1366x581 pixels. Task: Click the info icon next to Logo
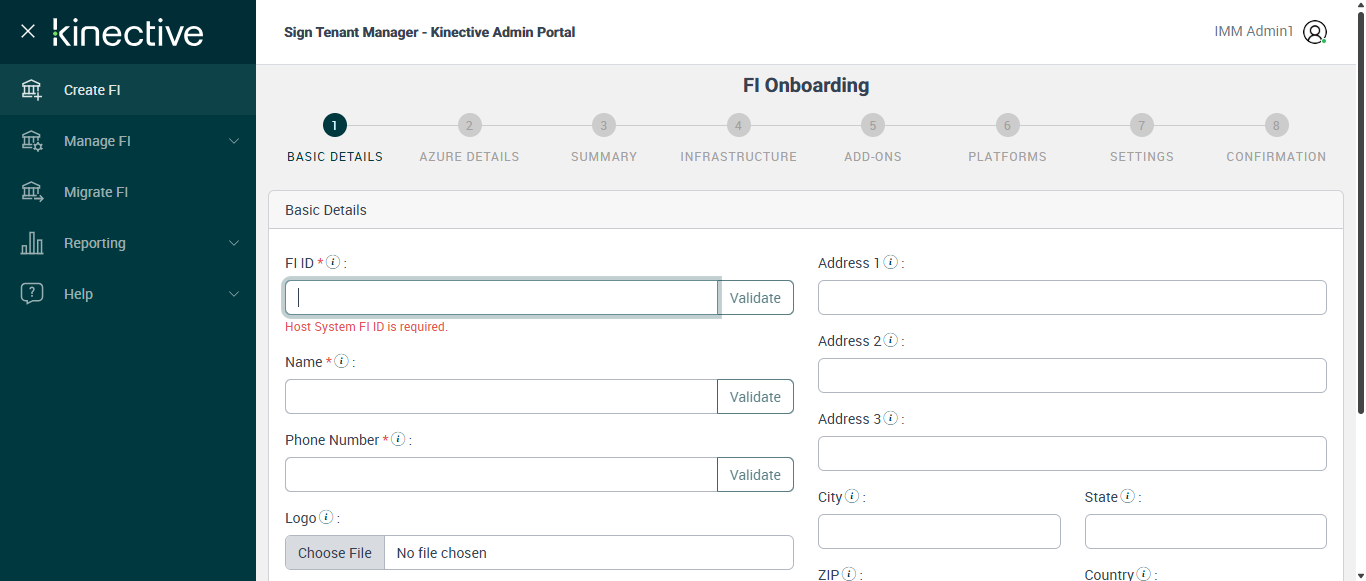pos(326,518)
